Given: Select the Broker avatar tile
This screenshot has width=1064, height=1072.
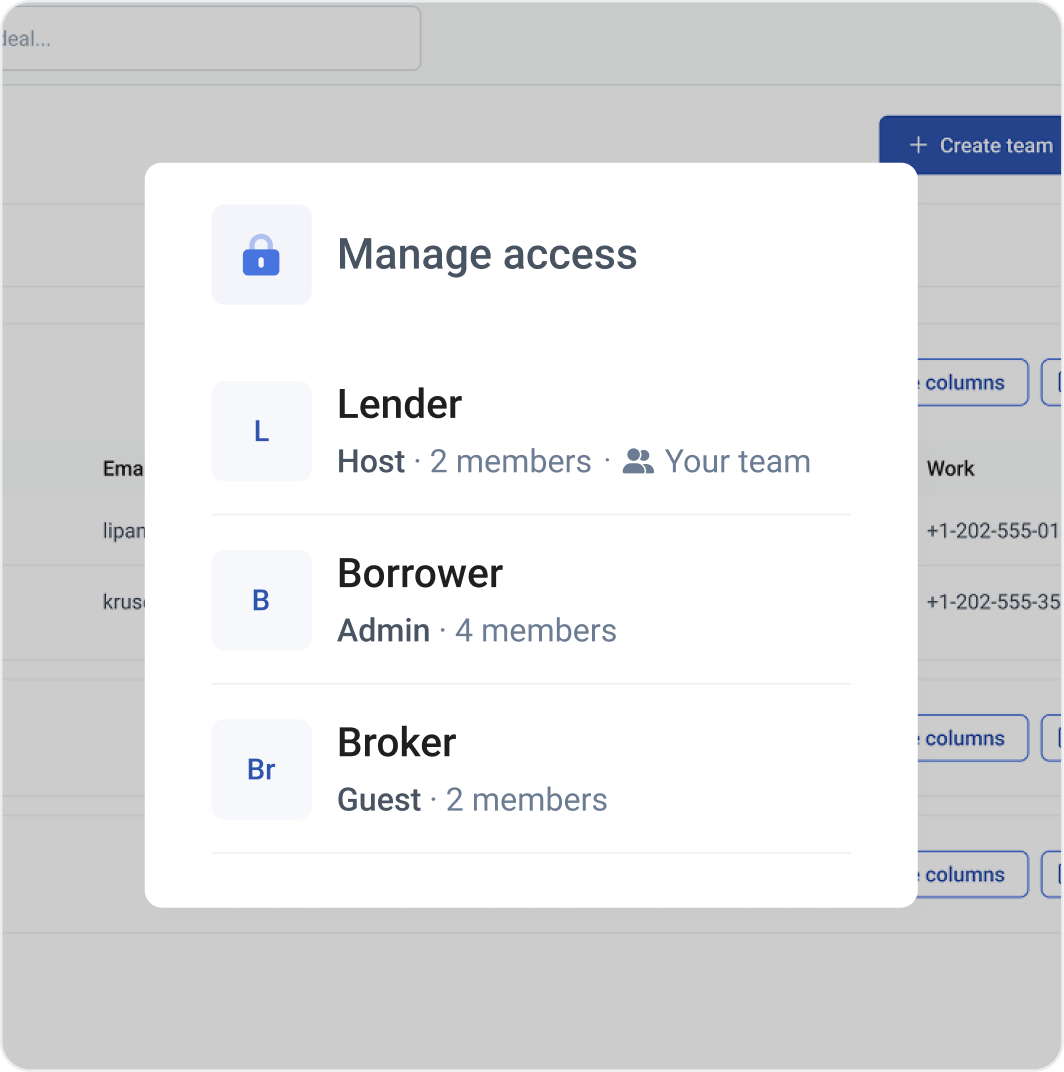Looking at the screenshot, I should 261,769.
